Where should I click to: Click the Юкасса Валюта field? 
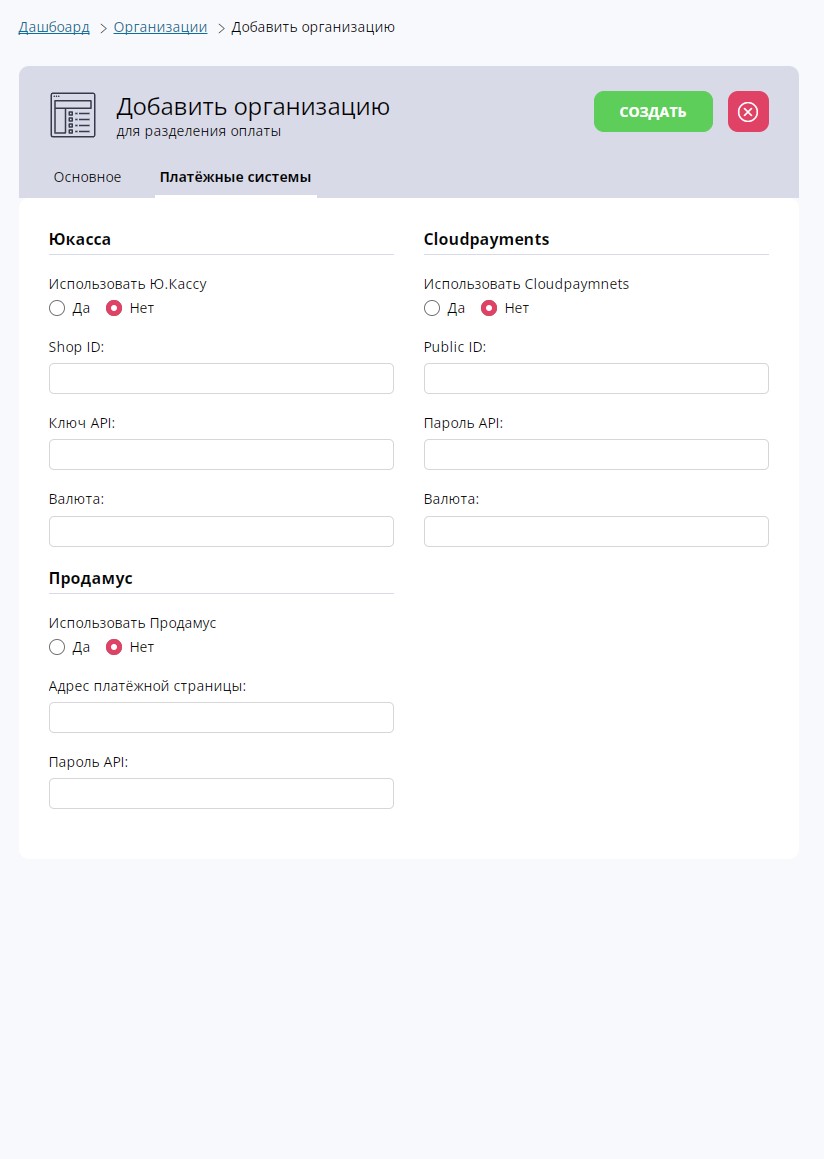tap(221, 531)
